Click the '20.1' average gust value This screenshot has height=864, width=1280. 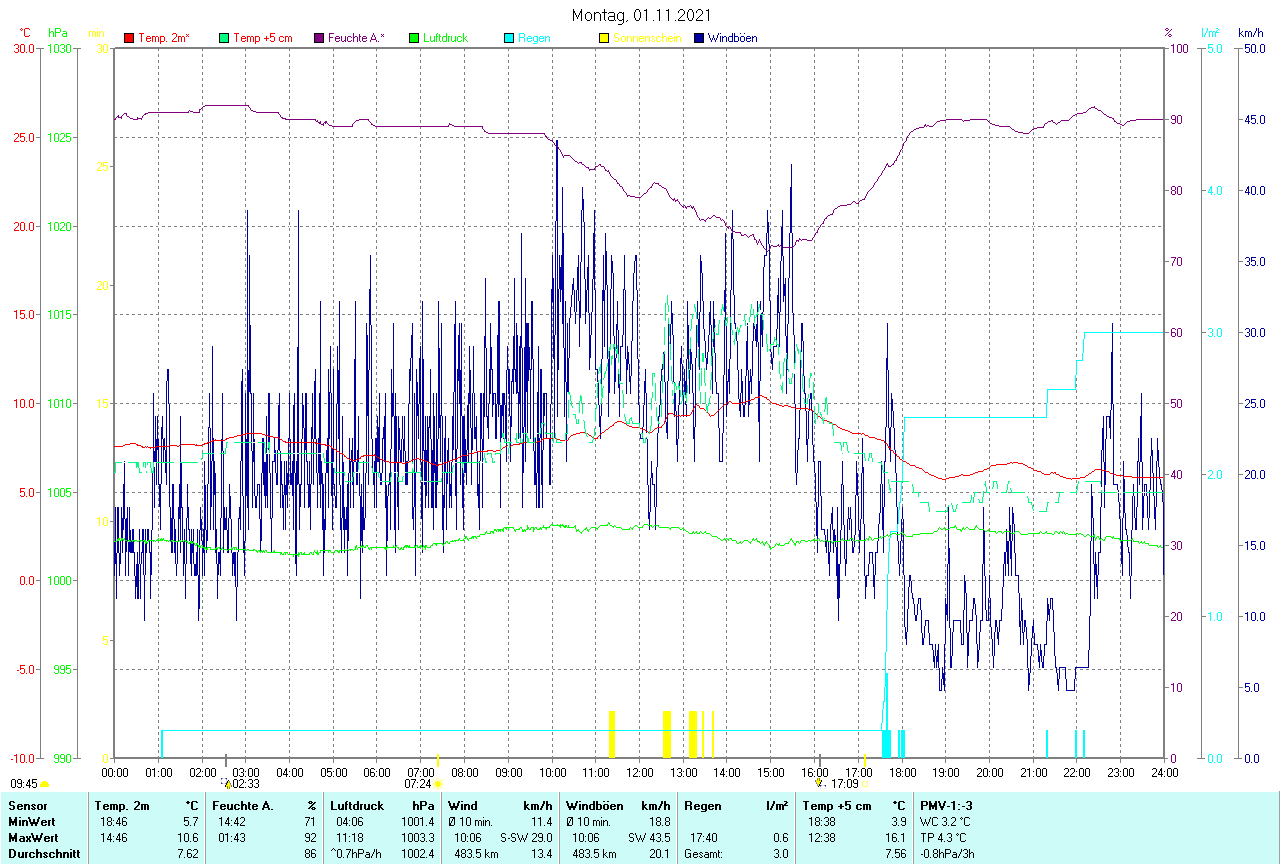tap(660, 854)
